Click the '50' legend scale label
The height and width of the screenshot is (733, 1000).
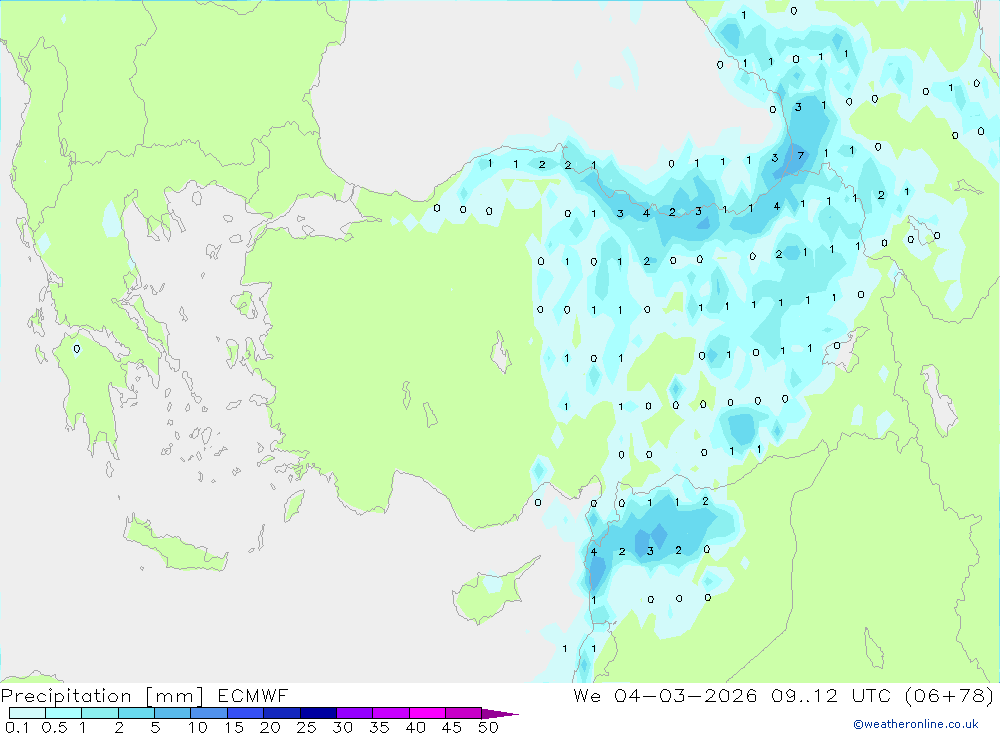click(489, 727)
